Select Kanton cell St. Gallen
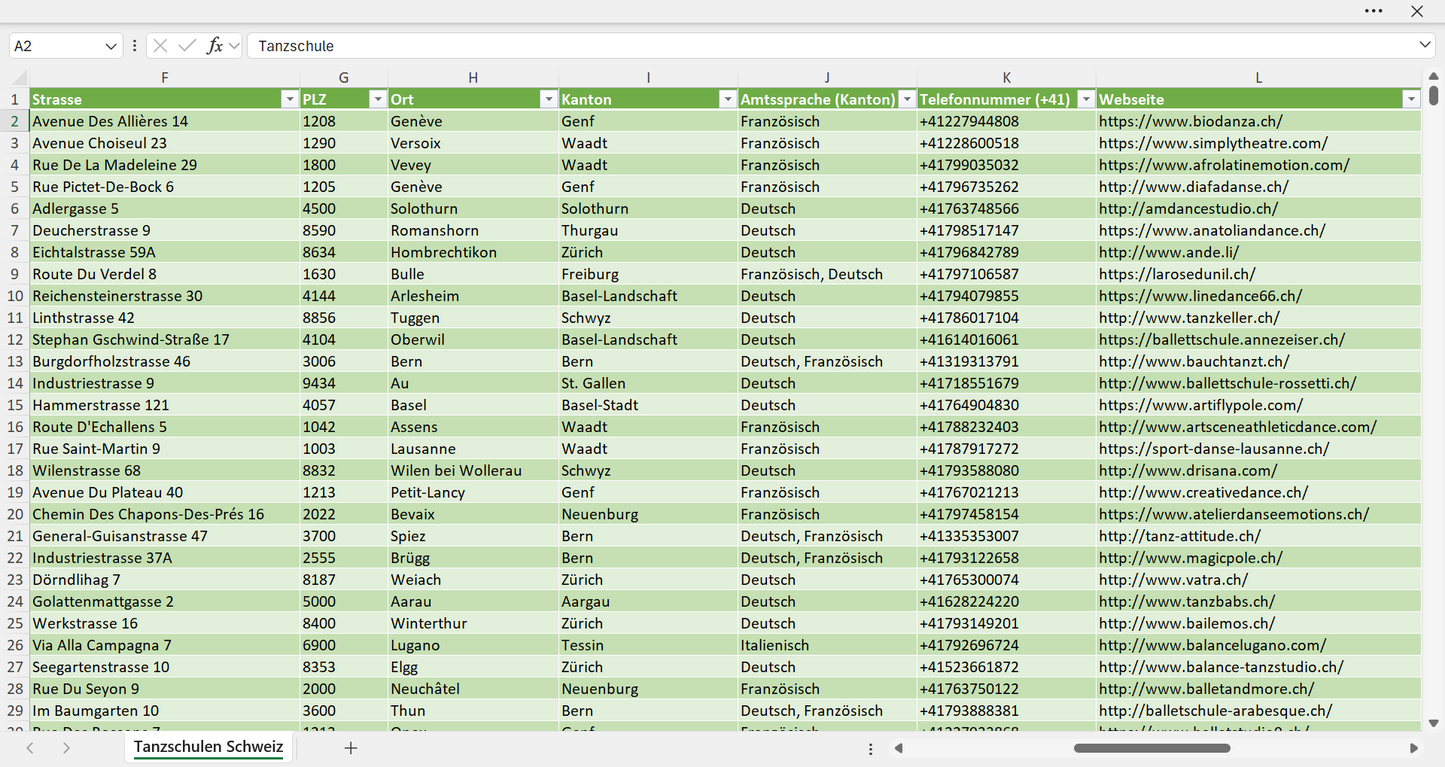This screenshot has height=767, width=1445. tap(648, 383)
